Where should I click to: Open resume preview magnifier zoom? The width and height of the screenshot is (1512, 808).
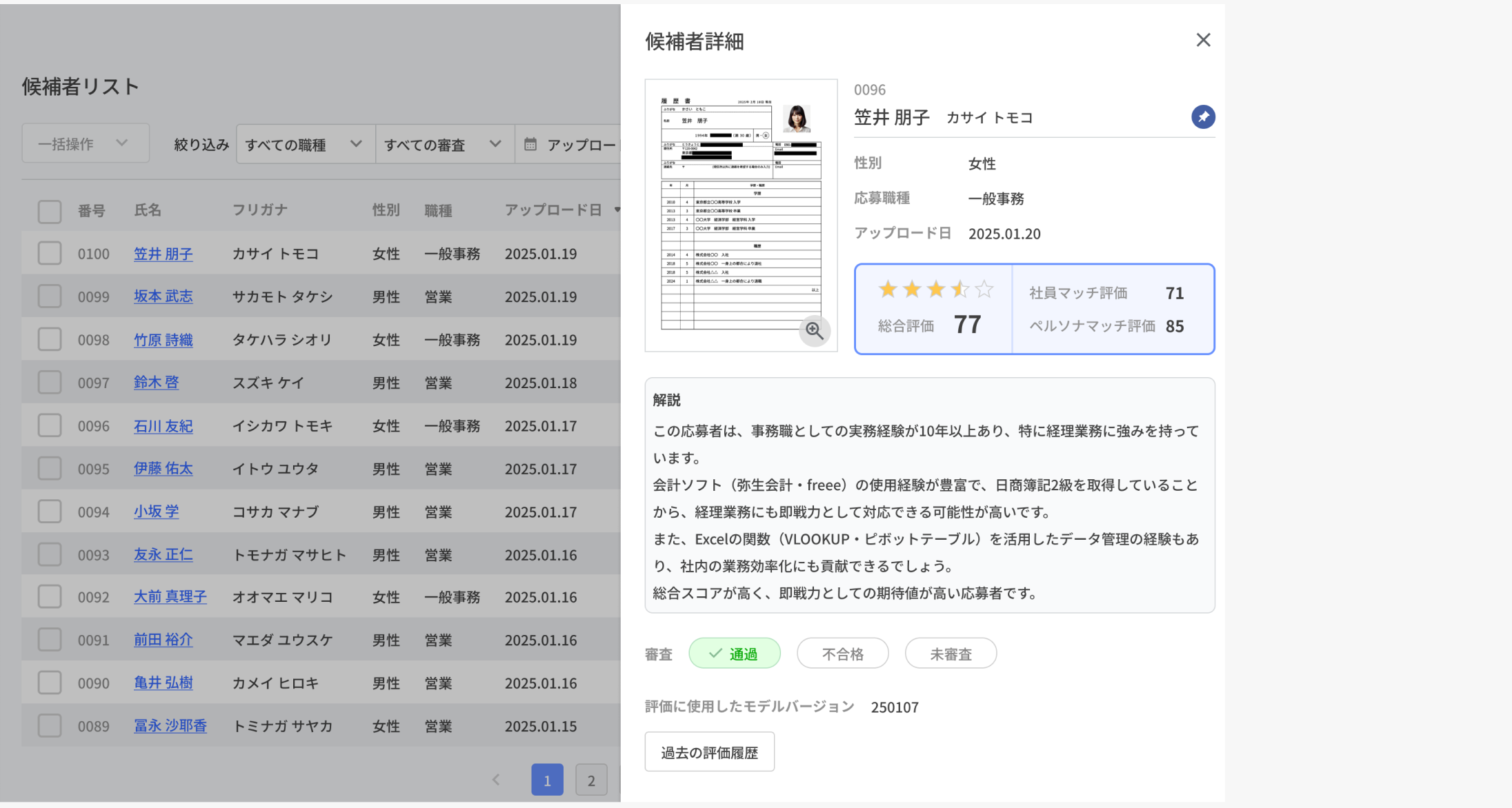(x=815, y=331)
